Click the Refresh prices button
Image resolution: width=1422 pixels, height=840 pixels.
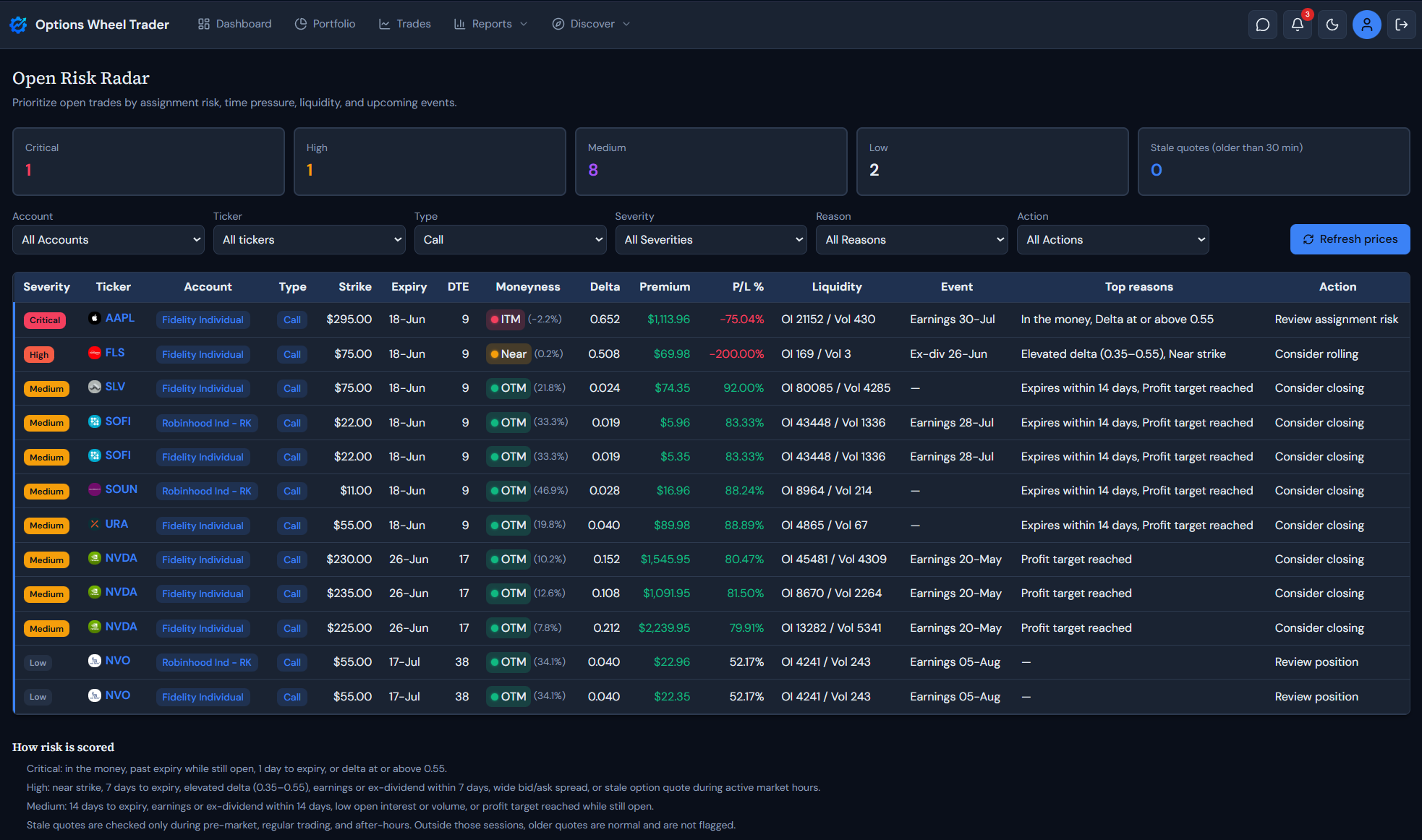(1350, 239)
